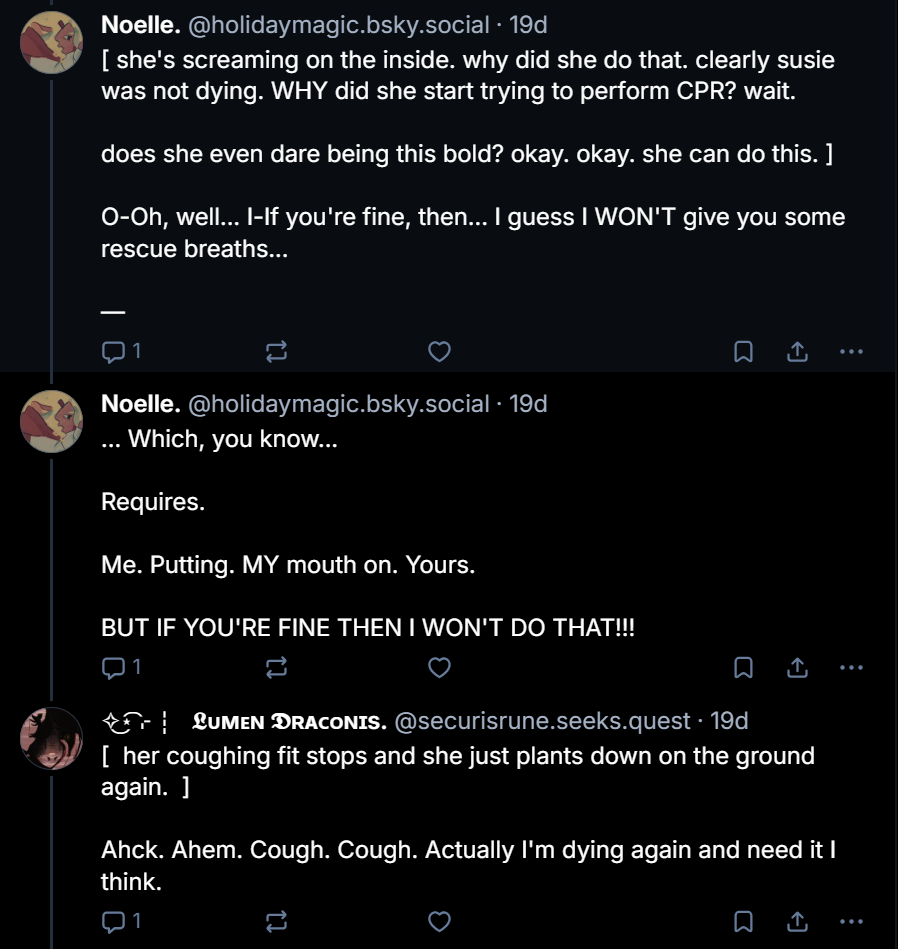Viewport: 898px width, 949px height.
Task: Open Noelle's avatar on the first post
Action: (51, 43)
